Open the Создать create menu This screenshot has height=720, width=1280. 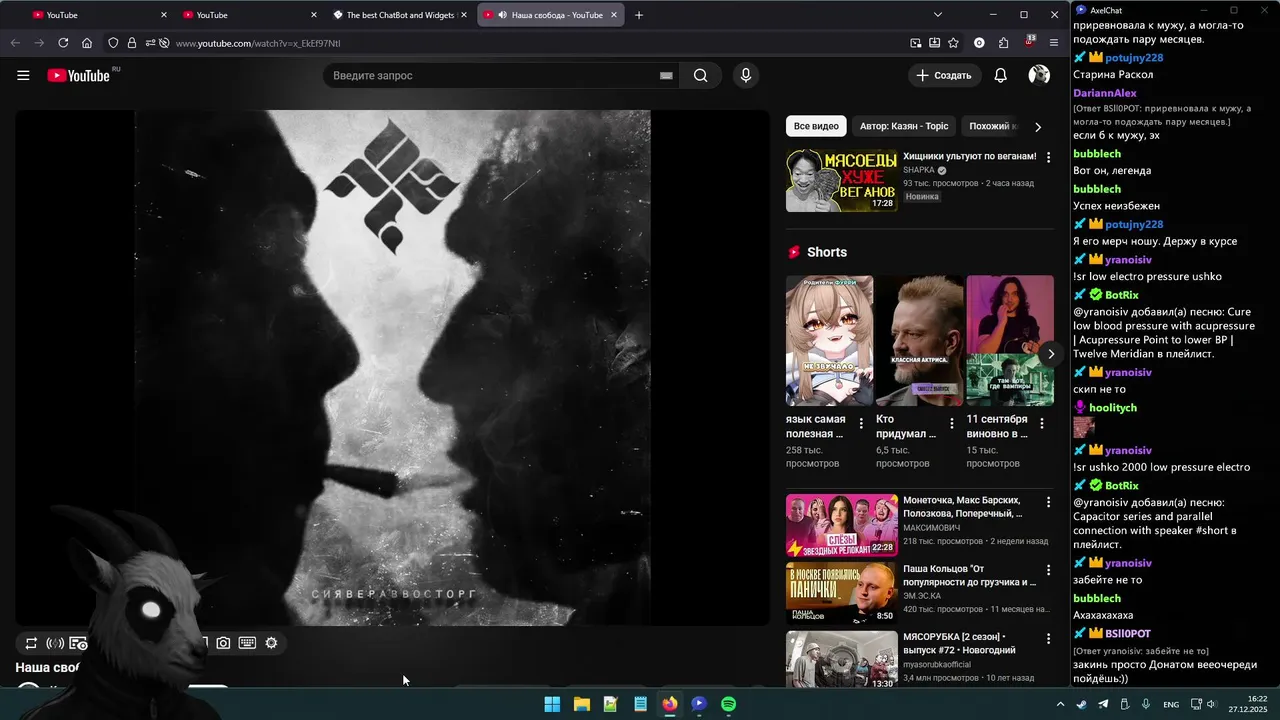(944, 75)
